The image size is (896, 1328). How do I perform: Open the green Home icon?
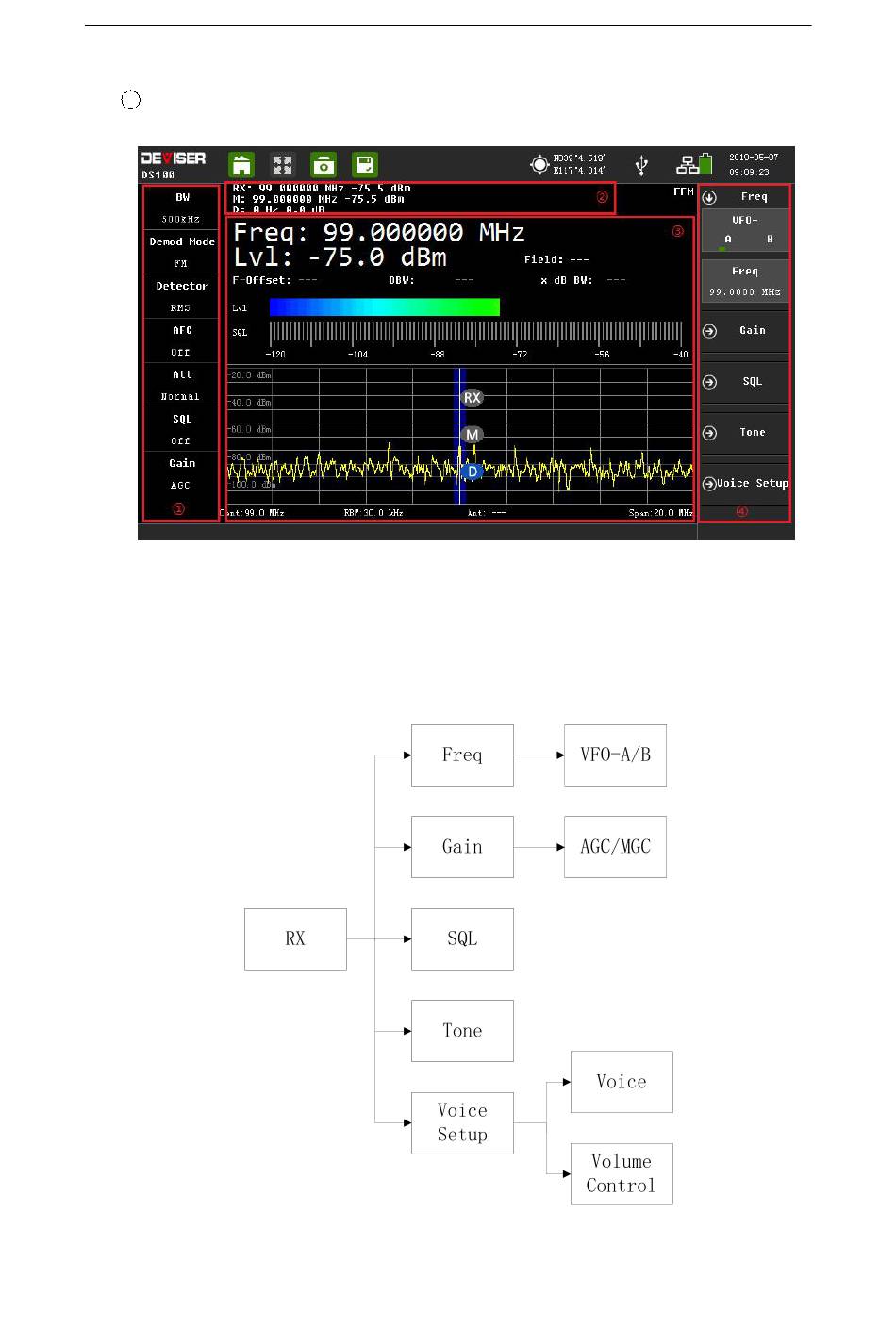[242, 165]
